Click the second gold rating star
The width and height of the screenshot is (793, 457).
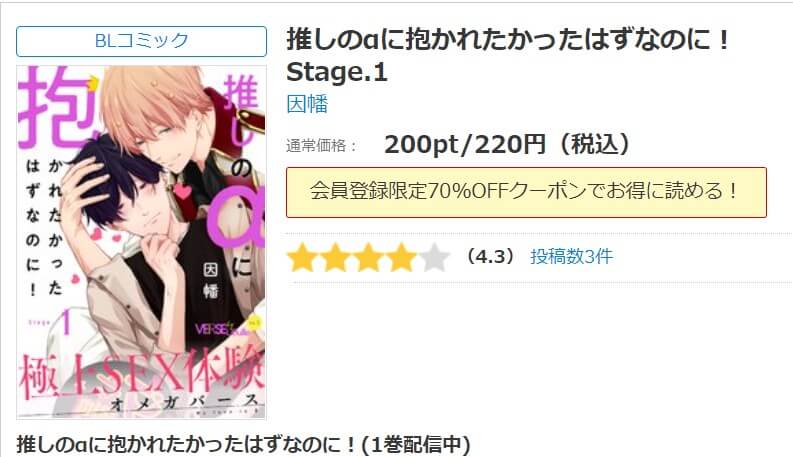point(335,257)
